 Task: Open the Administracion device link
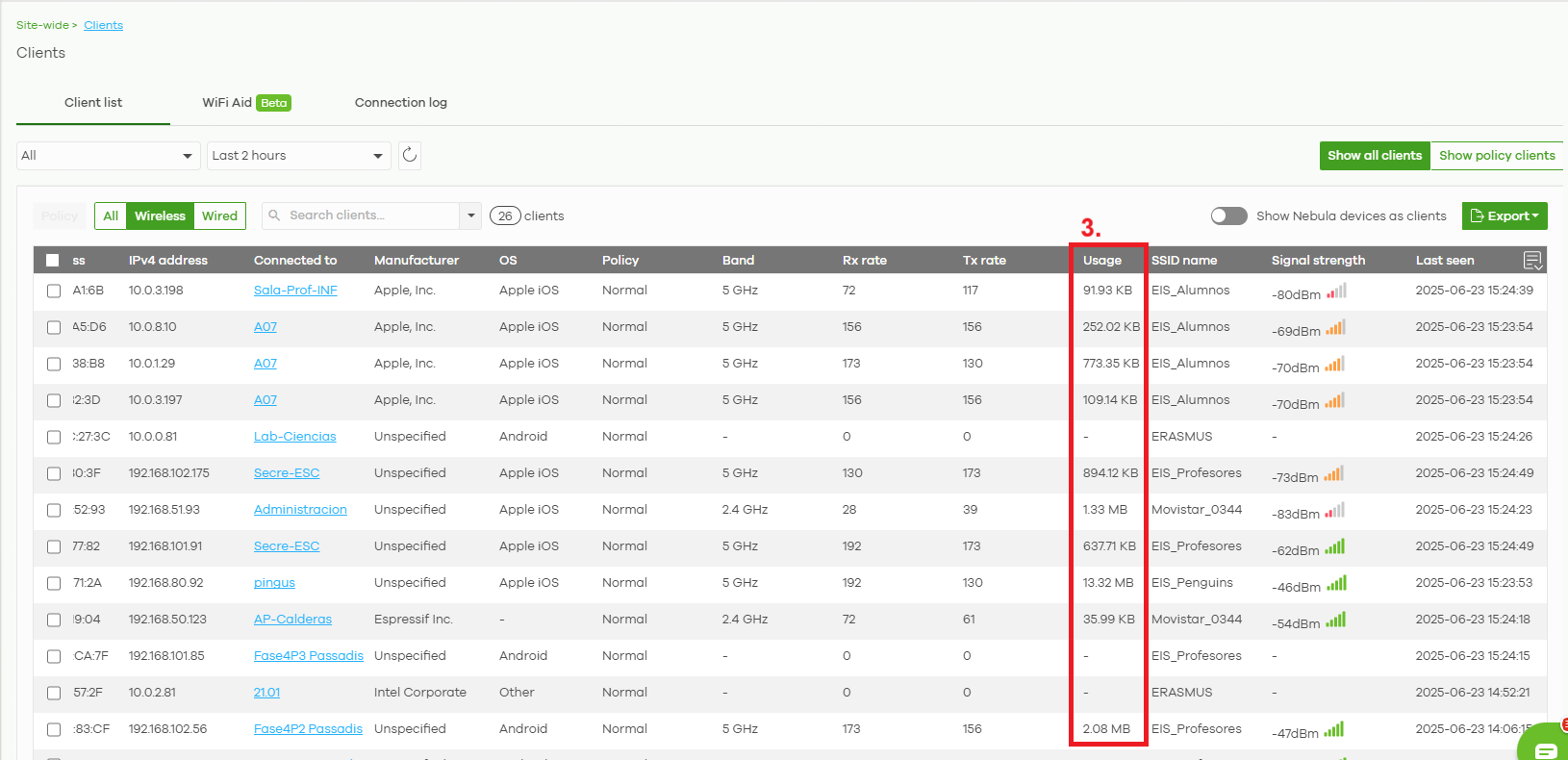(300, 509)
